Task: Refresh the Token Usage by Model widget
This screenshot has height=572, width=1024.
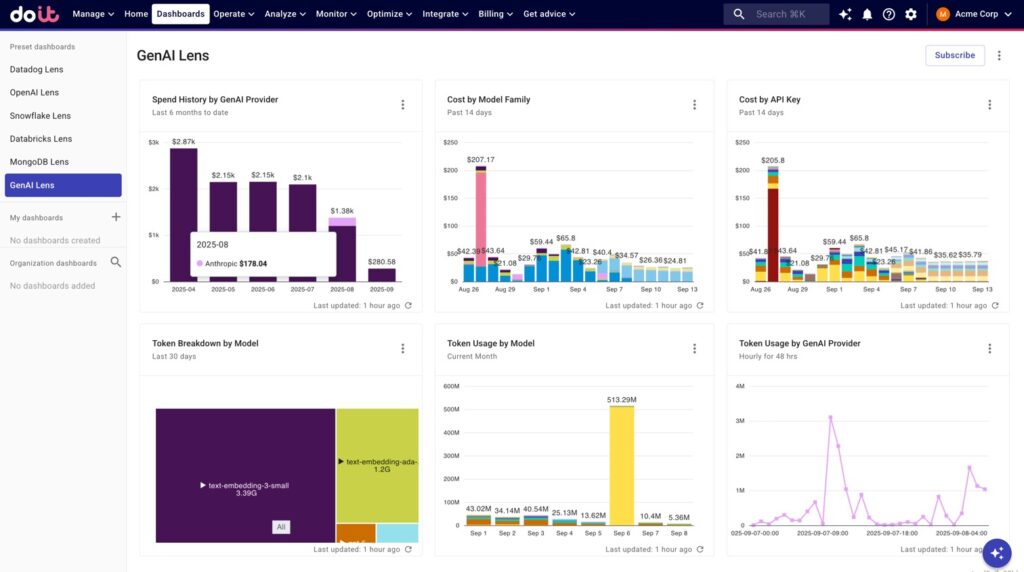Action: tap(700, 549)
